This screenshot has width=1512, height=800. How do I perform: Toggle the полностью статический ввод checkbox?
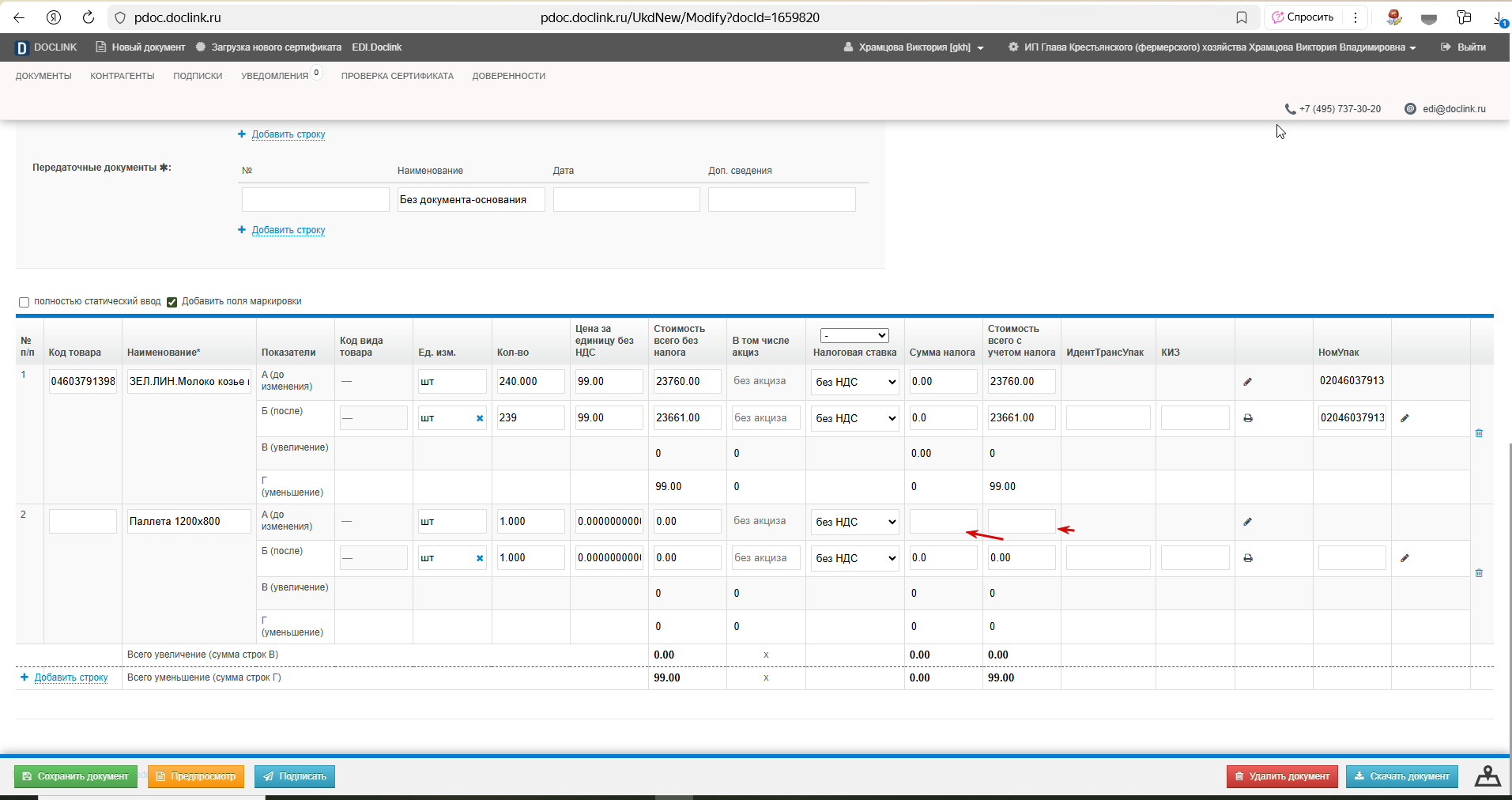pyautogui.click(x=24, y=302)
